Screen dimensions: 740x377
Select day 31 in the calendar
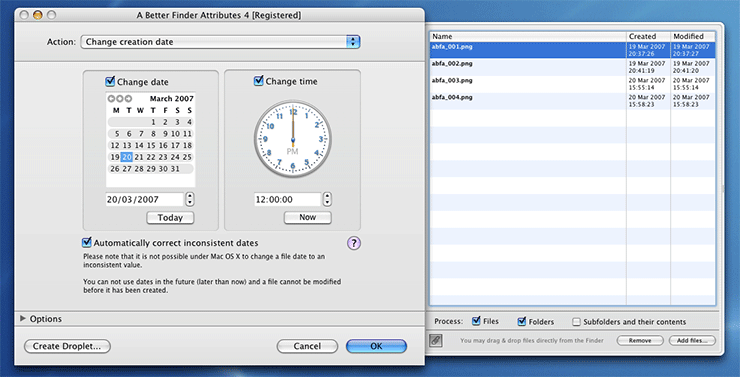point(175,169)
